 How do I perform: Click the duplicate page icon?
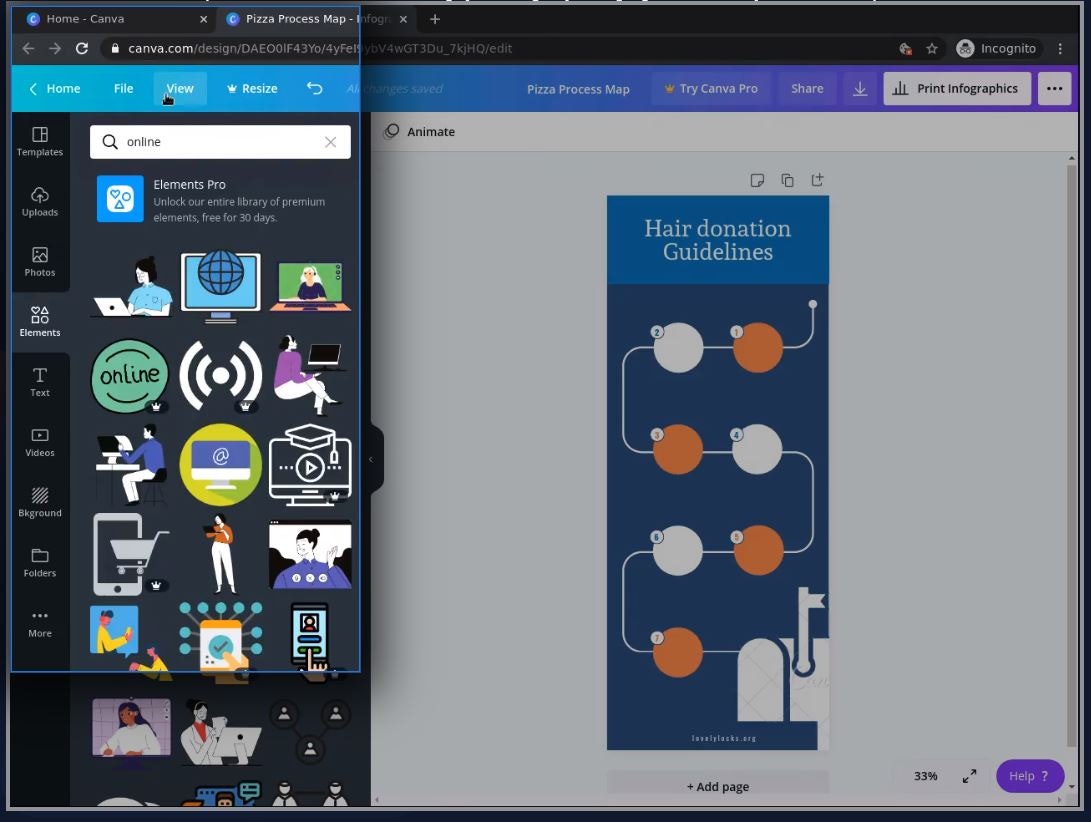click(x=787, y=180)
